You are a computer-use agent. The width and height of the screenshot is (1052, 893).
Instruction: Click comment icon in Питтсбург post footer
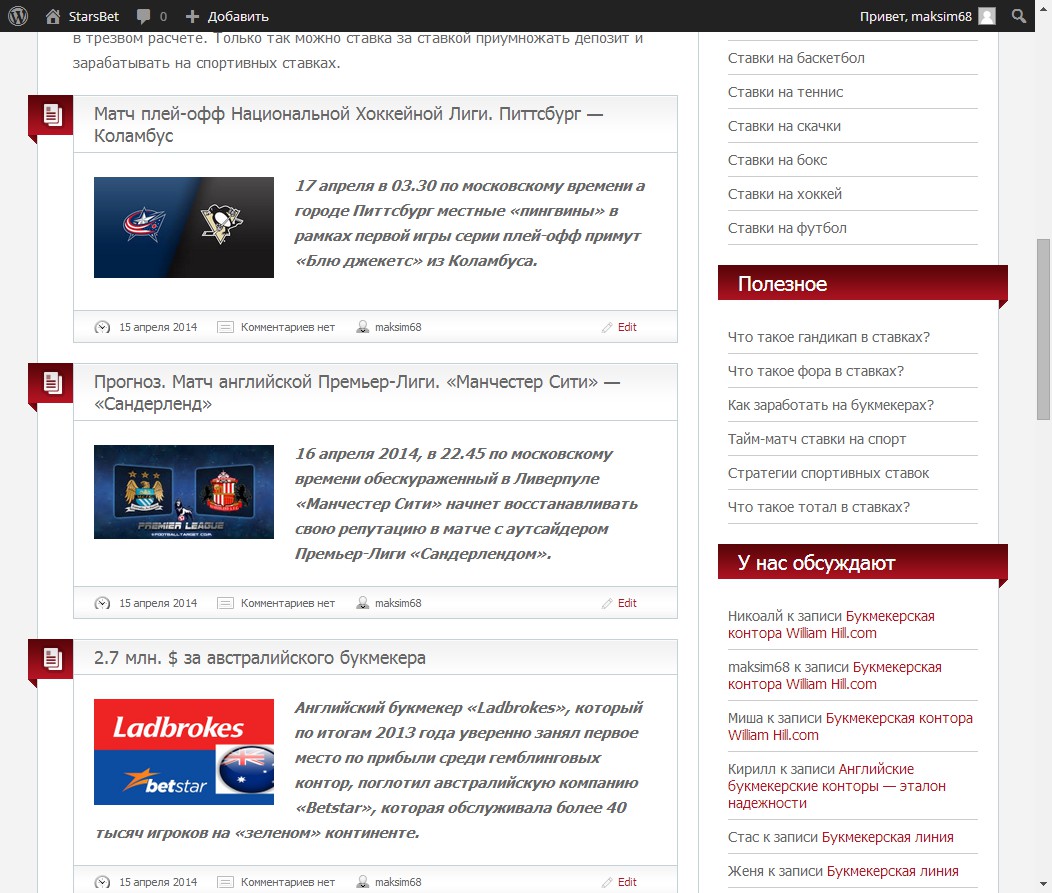[225, 327]
